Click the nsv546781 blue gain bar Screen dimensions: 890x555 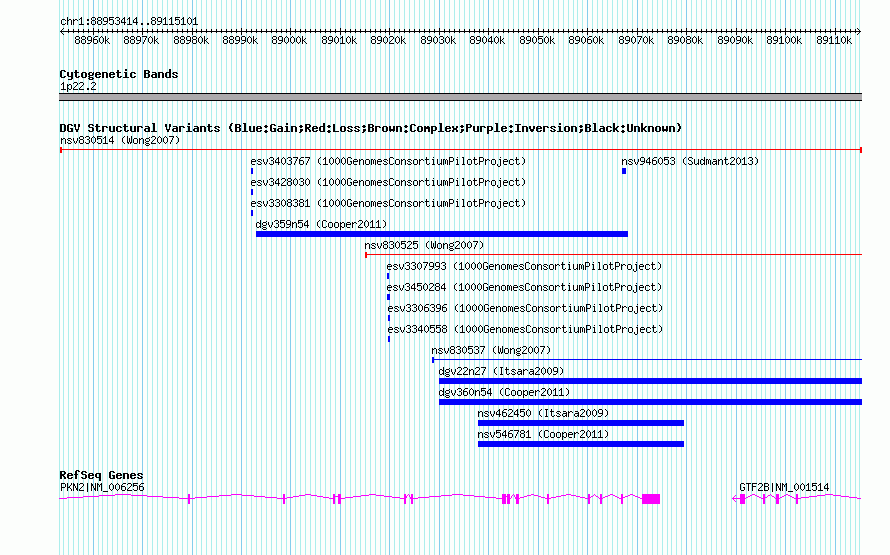pyautogui.click(x=581, y=444)
